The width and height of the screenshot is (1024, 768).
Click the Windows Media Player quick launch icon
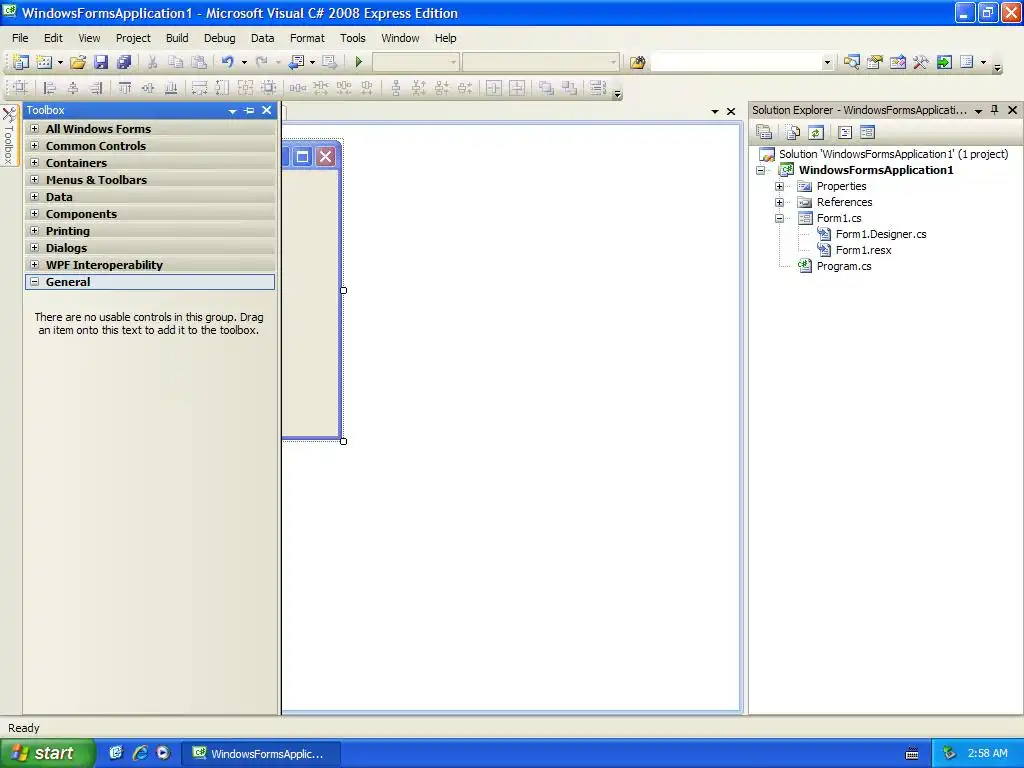click(x=163, y=753)
